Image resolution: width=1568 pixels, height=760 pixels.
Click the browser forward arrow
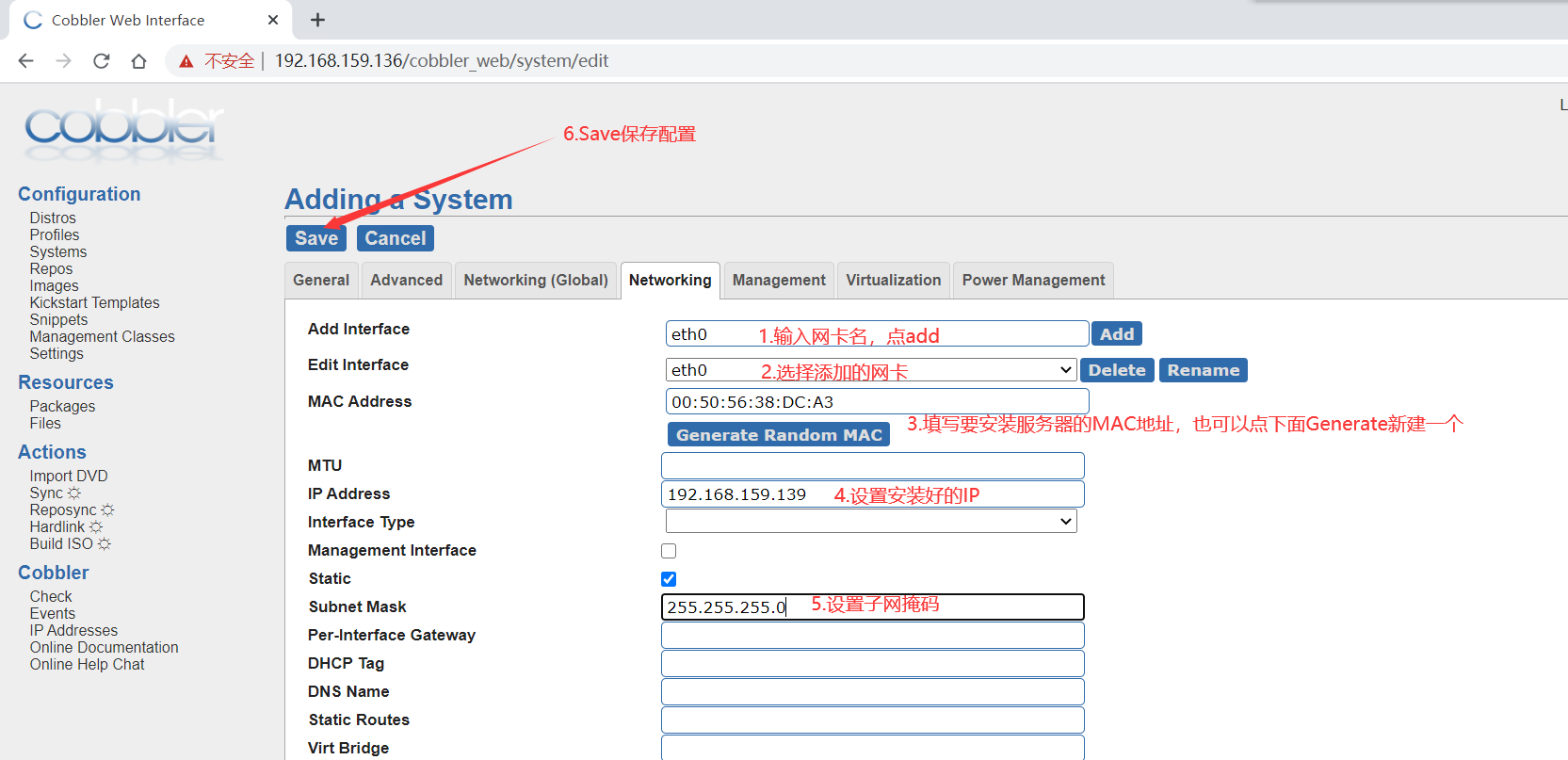tap(63, 61)
